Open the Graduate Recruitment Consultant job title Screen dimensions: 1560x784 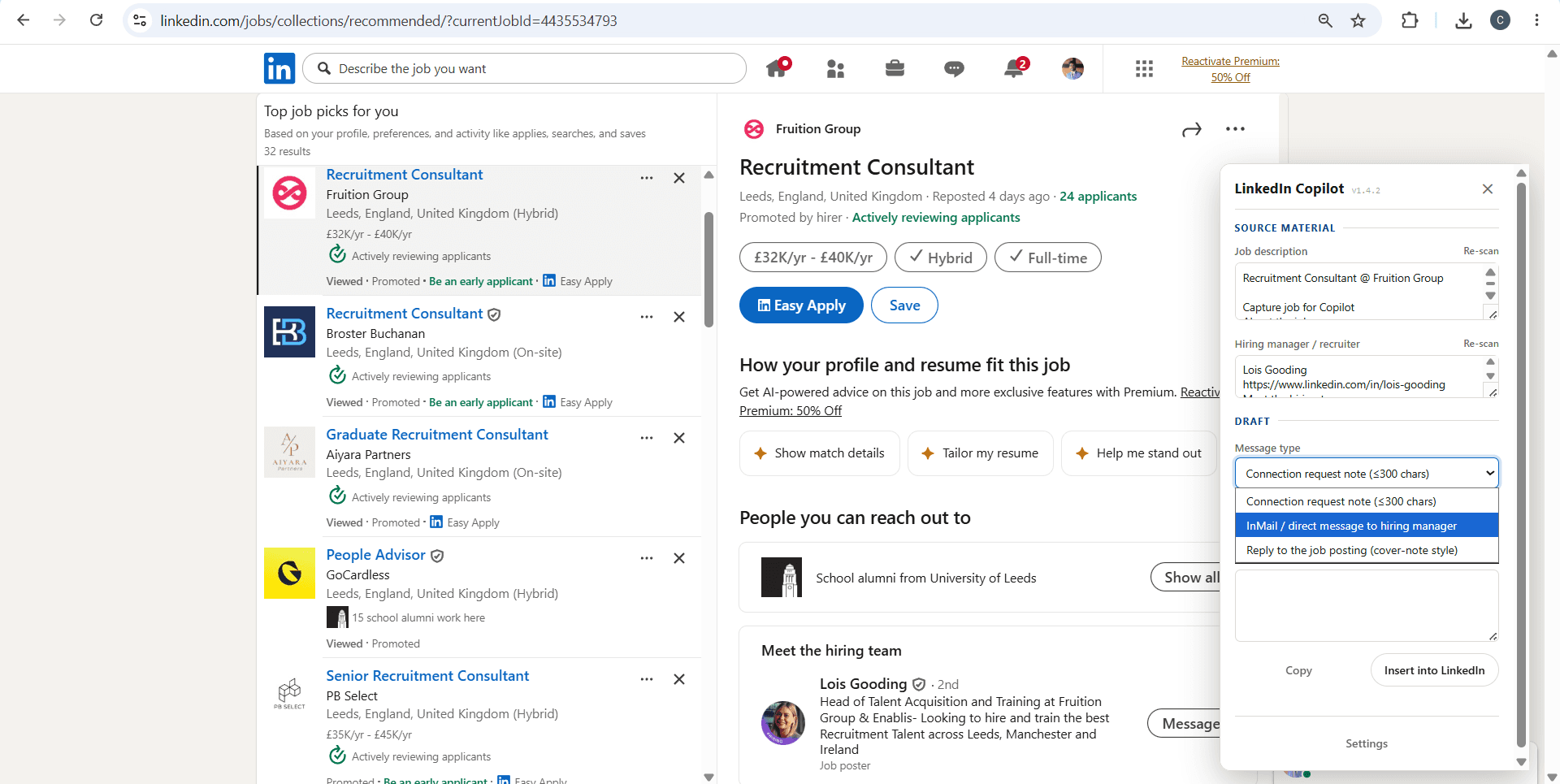(437, 435)
